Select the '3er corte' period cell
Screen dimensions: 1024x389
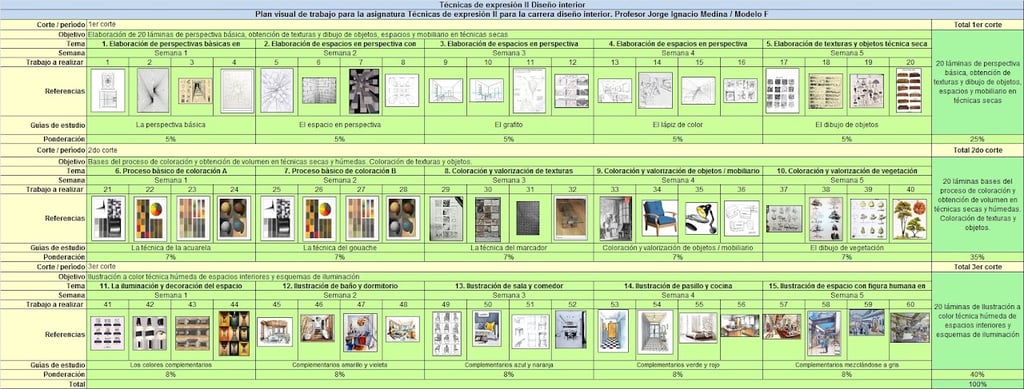tap(509, 267)
